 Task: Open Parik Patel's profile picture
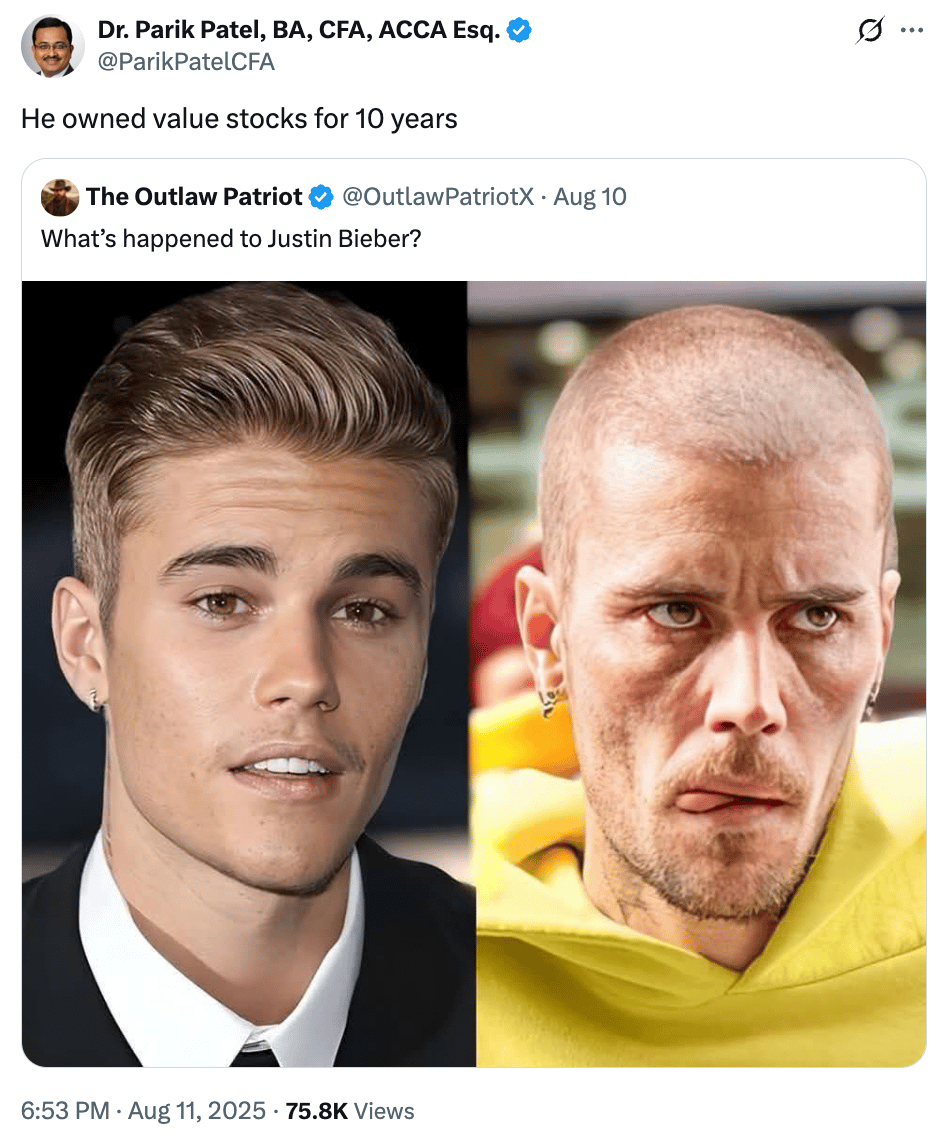[x=52, y=45]
